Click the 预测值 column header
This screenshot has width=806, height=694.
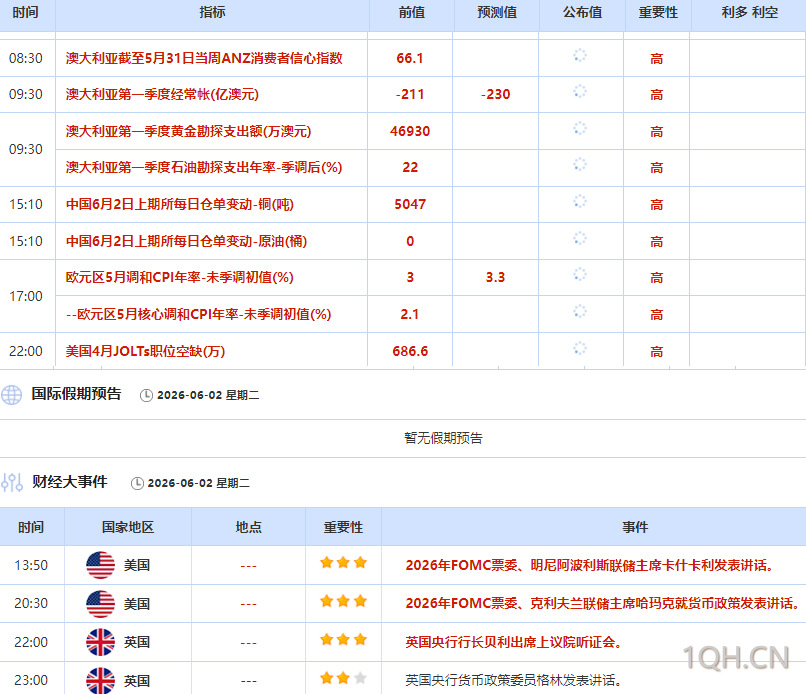coord(497,12)
